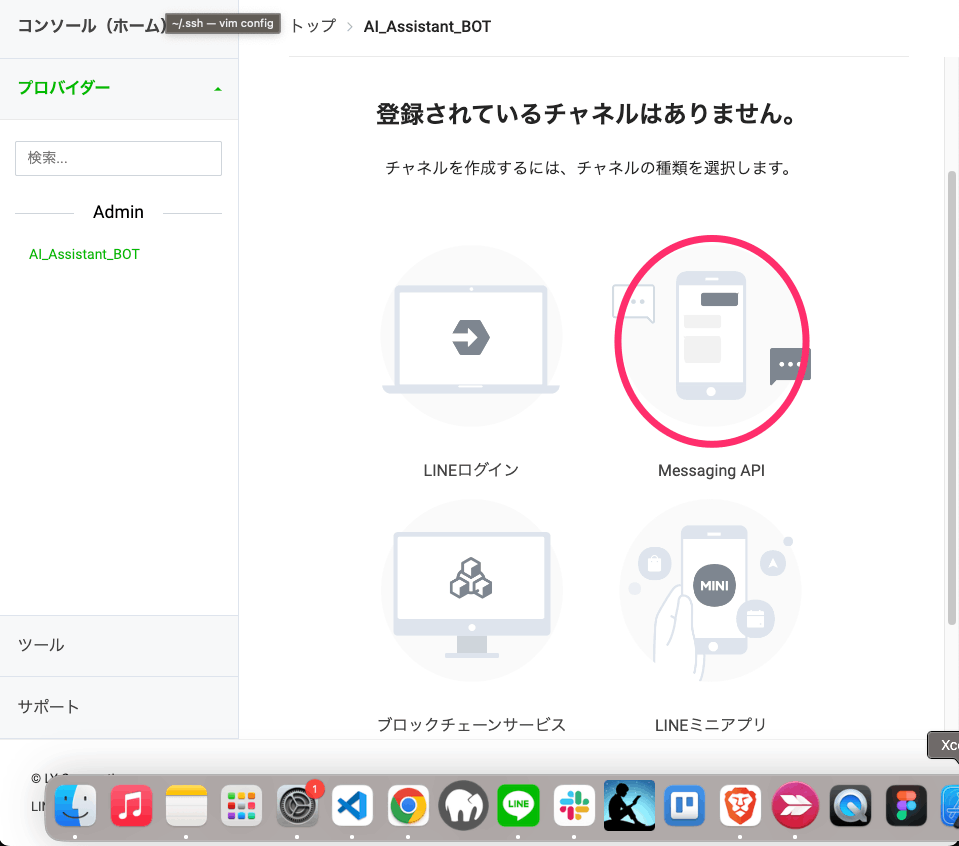Click the Messaging API label
The height and width of the screenshot is (846, 959).
click(x=711, y=470)
